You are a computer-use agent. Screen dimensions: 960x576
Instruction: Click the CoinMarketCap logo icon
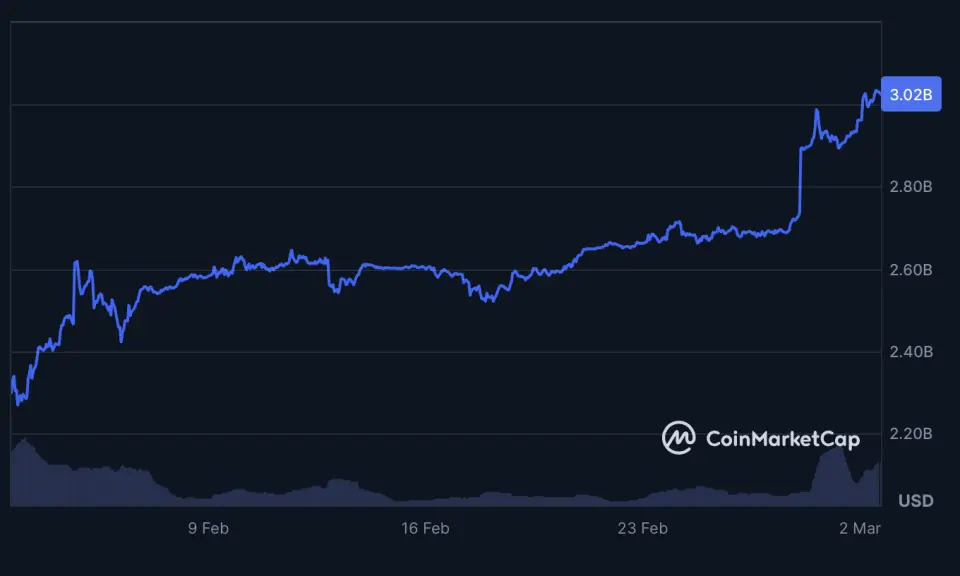click(679, 438)
